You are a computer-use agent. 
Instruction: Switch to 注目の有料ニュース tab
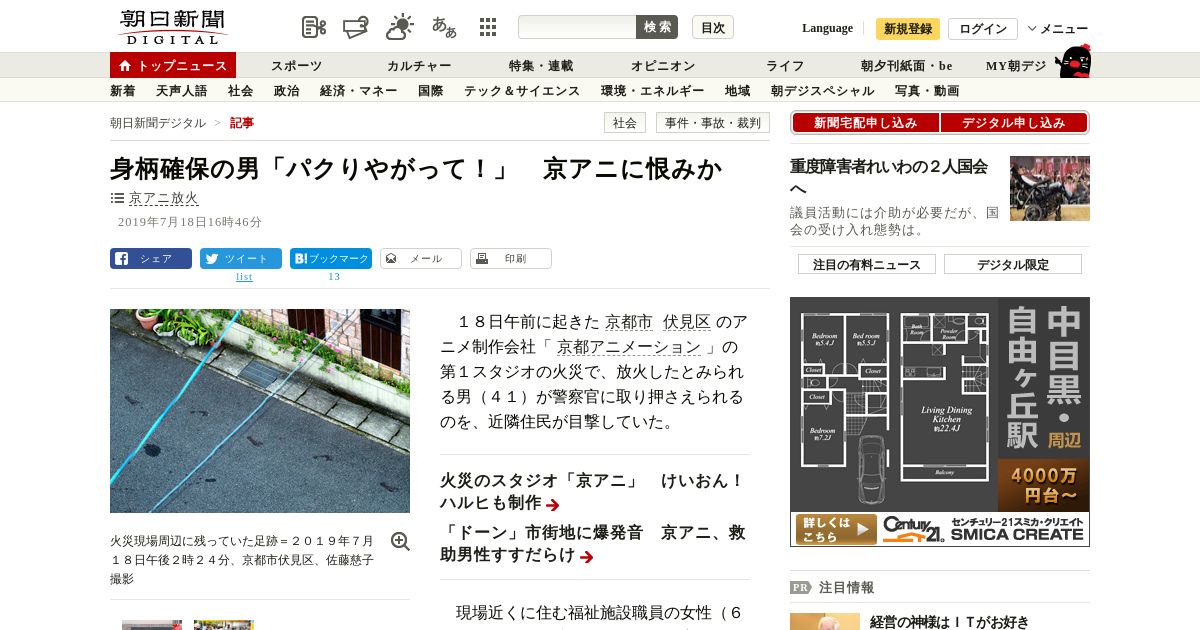867,264
